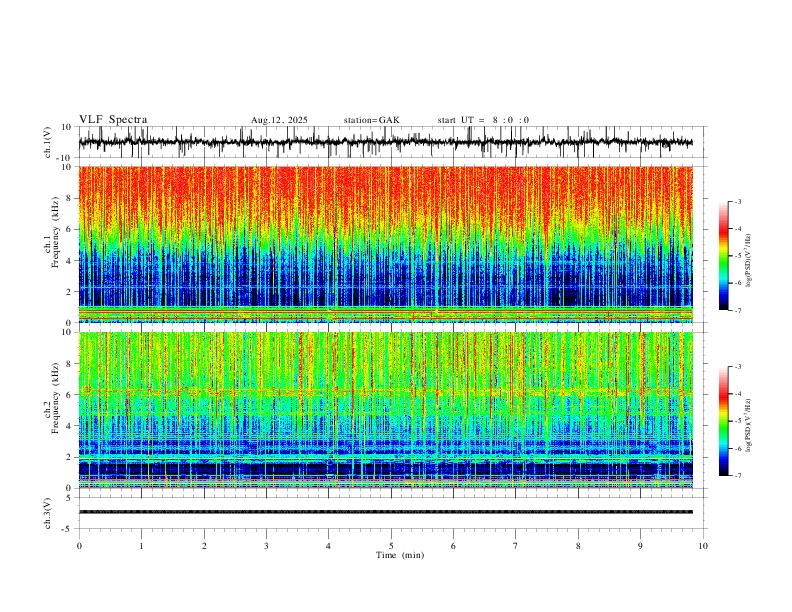Click the "-5" label on ch.1 colorbar
The image size is (792, 612).
pyautogui.click(x=738, y=256)
